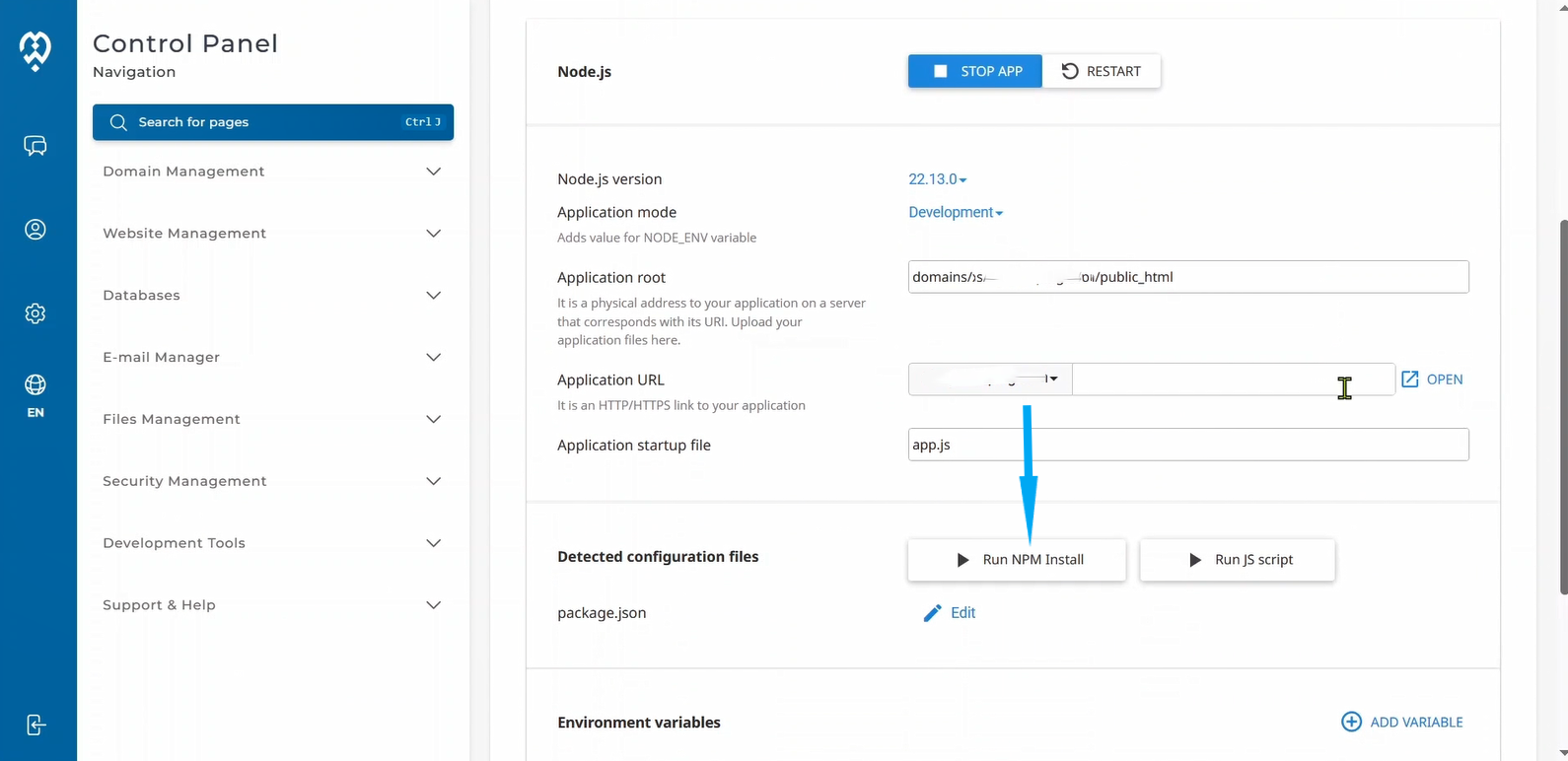
Task: Expand the Databases navigation section
Action: (271, 296)
